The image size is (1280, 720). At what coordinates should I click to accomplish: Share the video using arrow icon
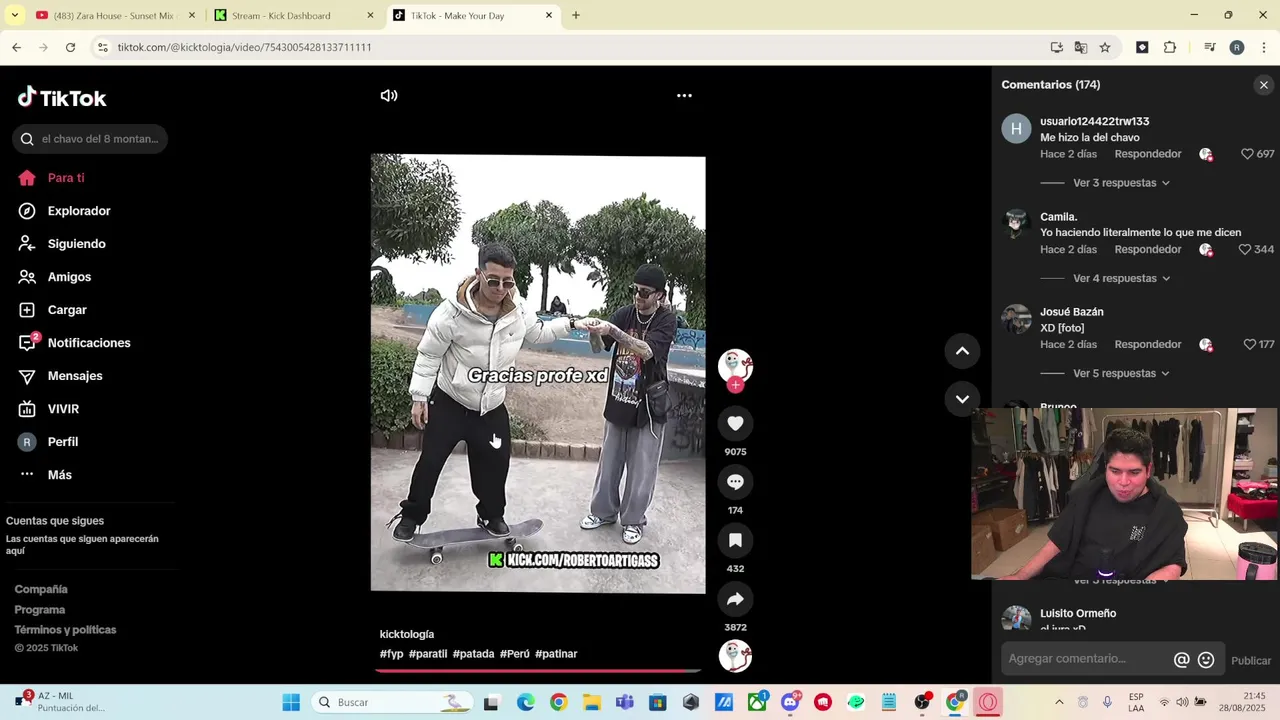pos(735,599)
